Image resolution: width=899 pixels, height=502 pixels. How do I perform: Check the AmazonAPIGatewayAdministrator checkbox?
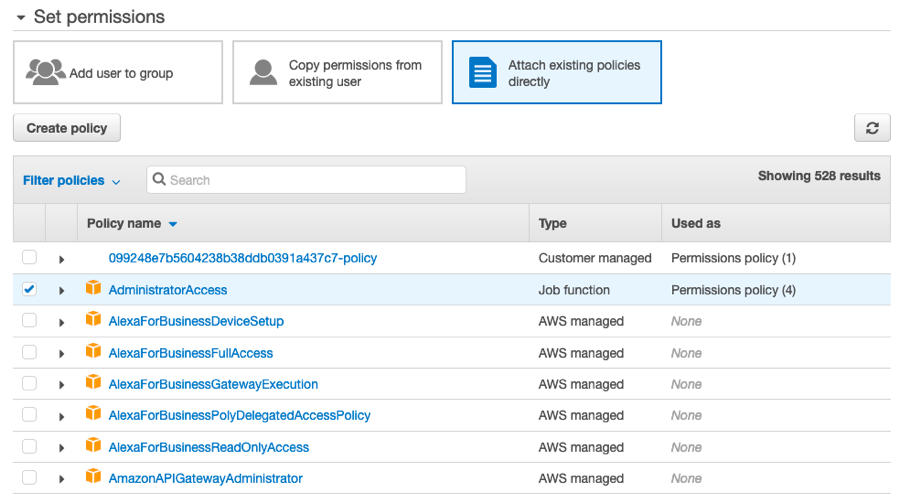[29, 477]
